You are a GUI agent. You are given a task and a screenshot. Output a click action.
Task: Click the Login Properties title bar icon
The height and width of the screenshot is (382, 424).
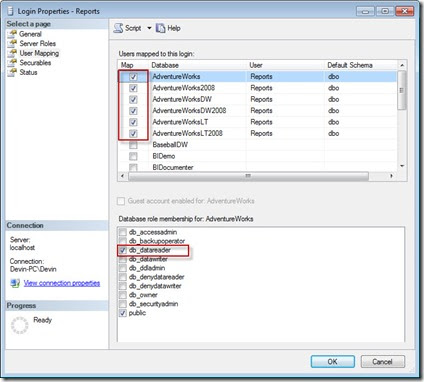[x=10, y=11]
